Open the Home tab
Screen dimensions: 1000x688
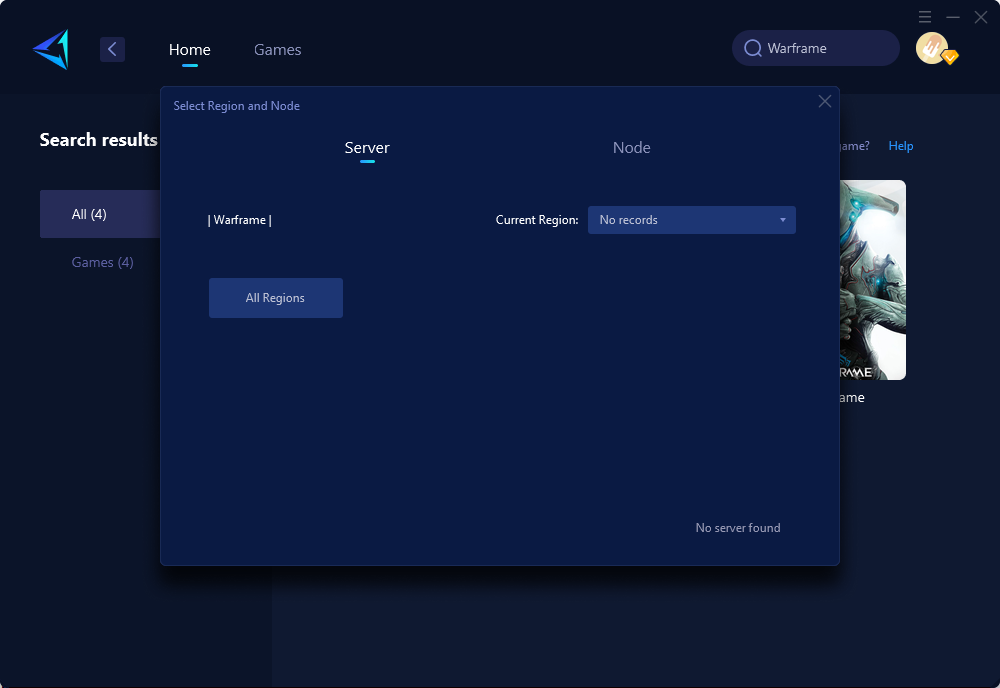coord(189,50)
